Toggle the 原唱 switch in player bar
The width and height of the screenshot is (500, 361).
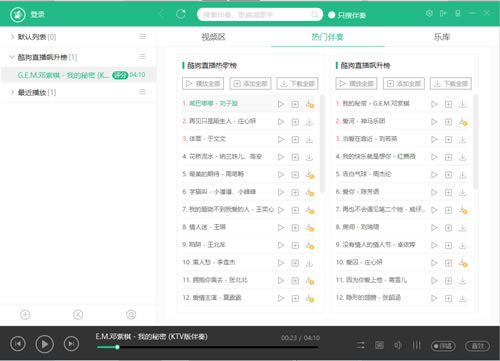pyautogui.click(x=443, y=346)
